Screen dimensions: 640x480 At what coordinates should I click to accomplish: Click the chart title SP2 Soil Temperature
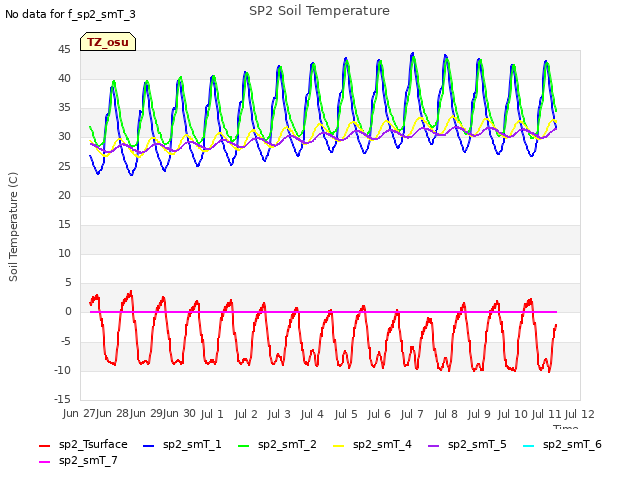(320, 11)
